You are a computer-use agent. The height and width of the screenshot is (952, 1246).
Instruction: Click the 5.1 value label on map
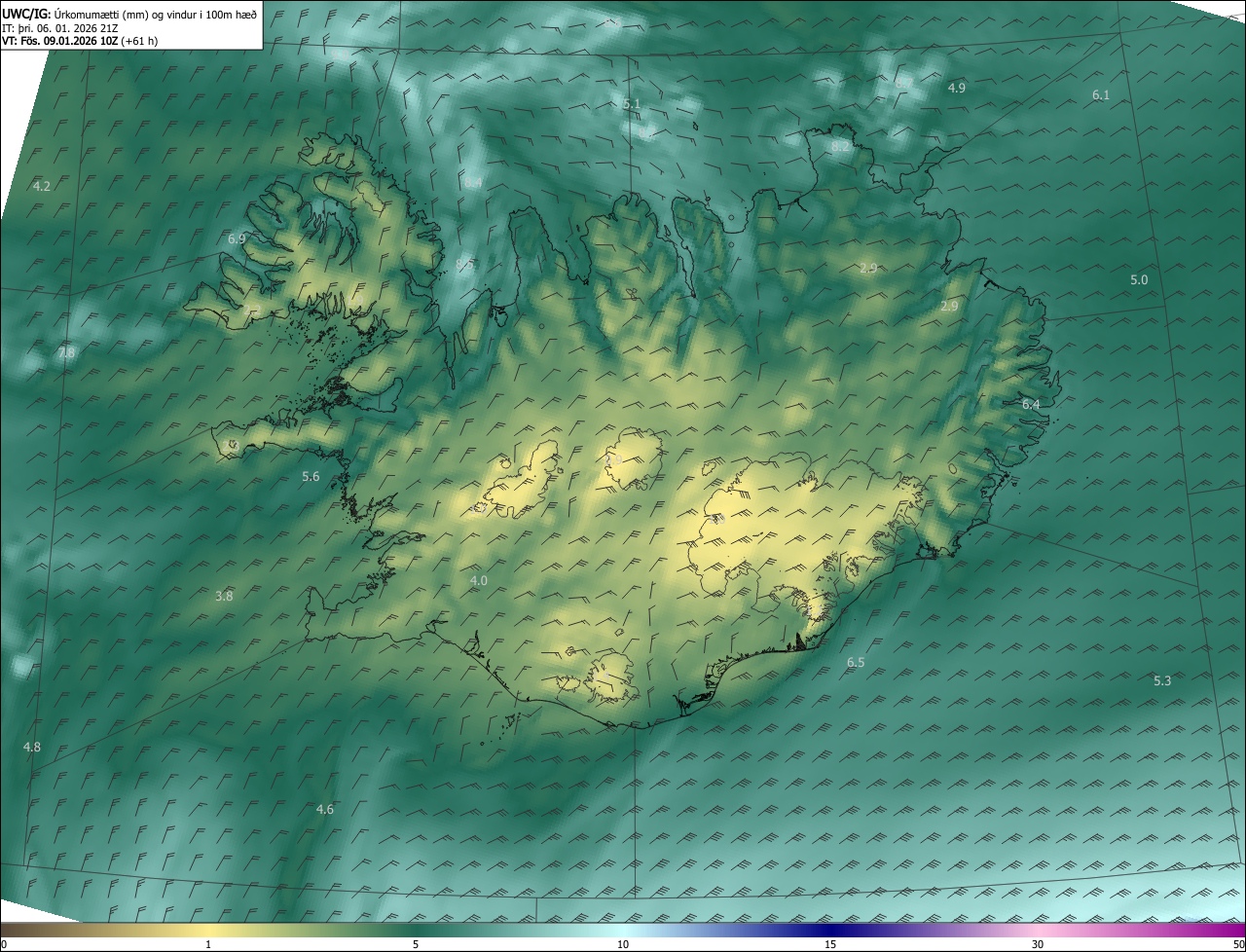[x=632, y=103]
